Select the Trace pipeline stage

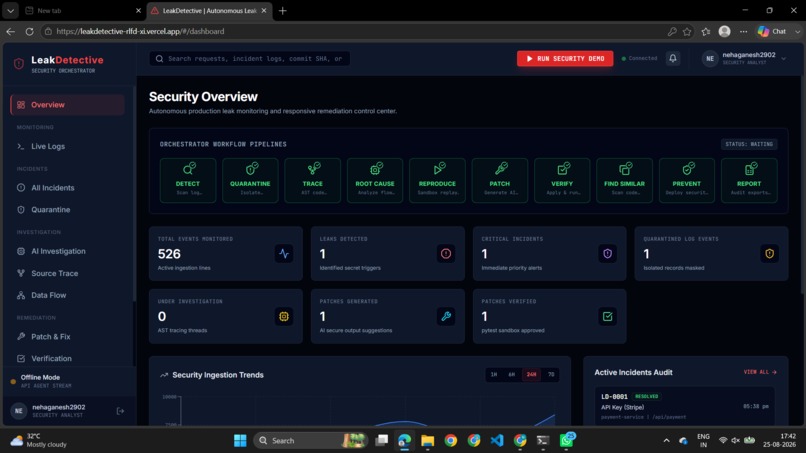[x=313, y=180]
